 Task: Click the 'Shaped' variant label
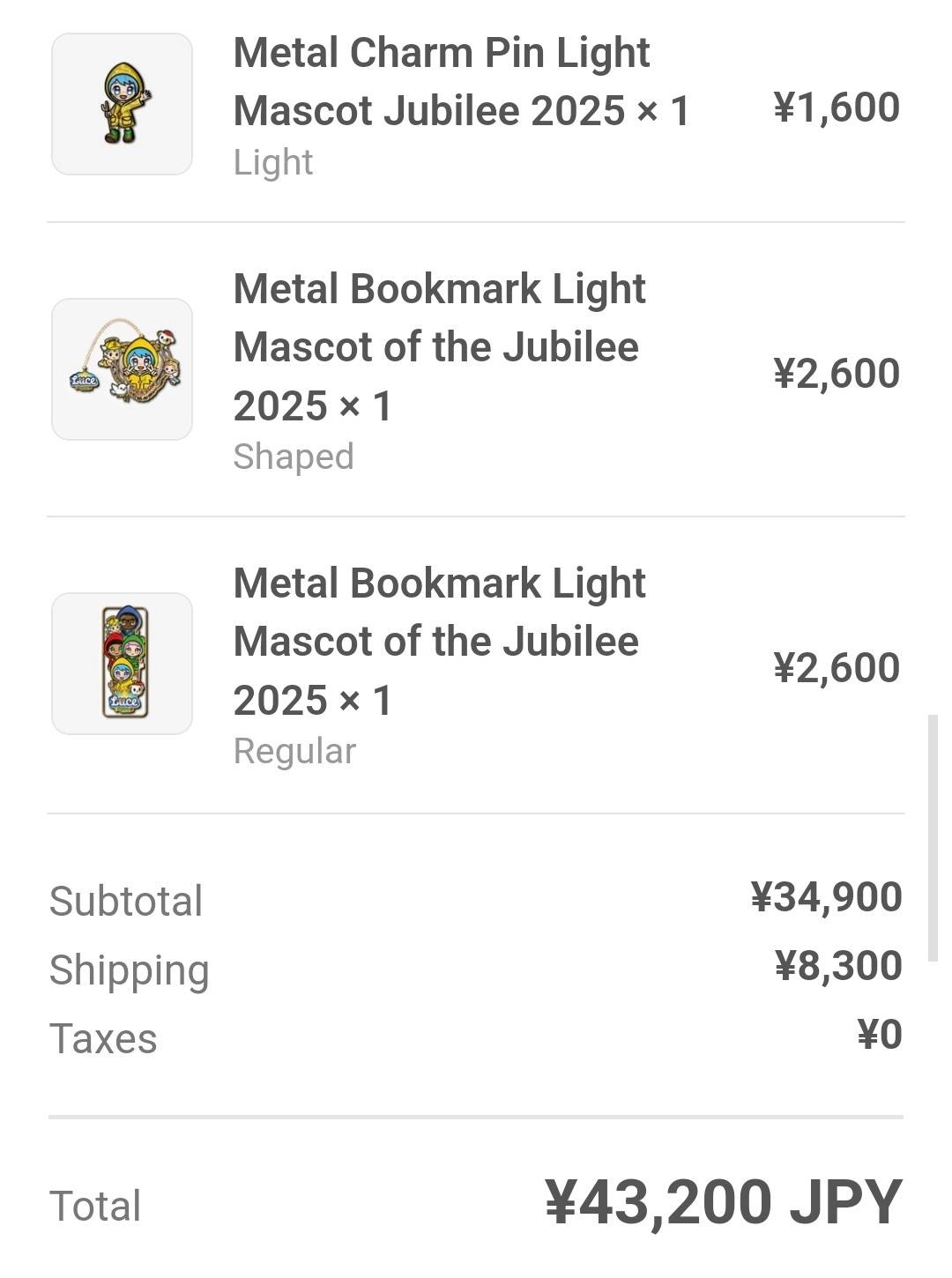coord(294,457)
